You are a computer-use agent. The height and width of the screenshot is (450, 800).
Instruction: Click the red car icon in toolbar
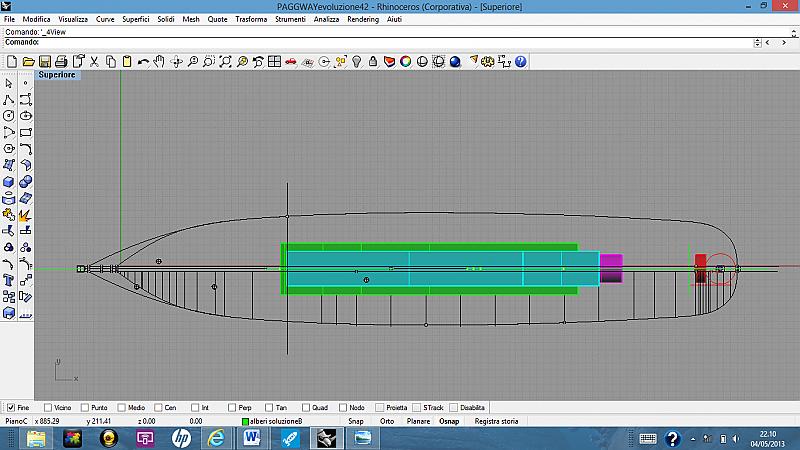coord(290,62)
